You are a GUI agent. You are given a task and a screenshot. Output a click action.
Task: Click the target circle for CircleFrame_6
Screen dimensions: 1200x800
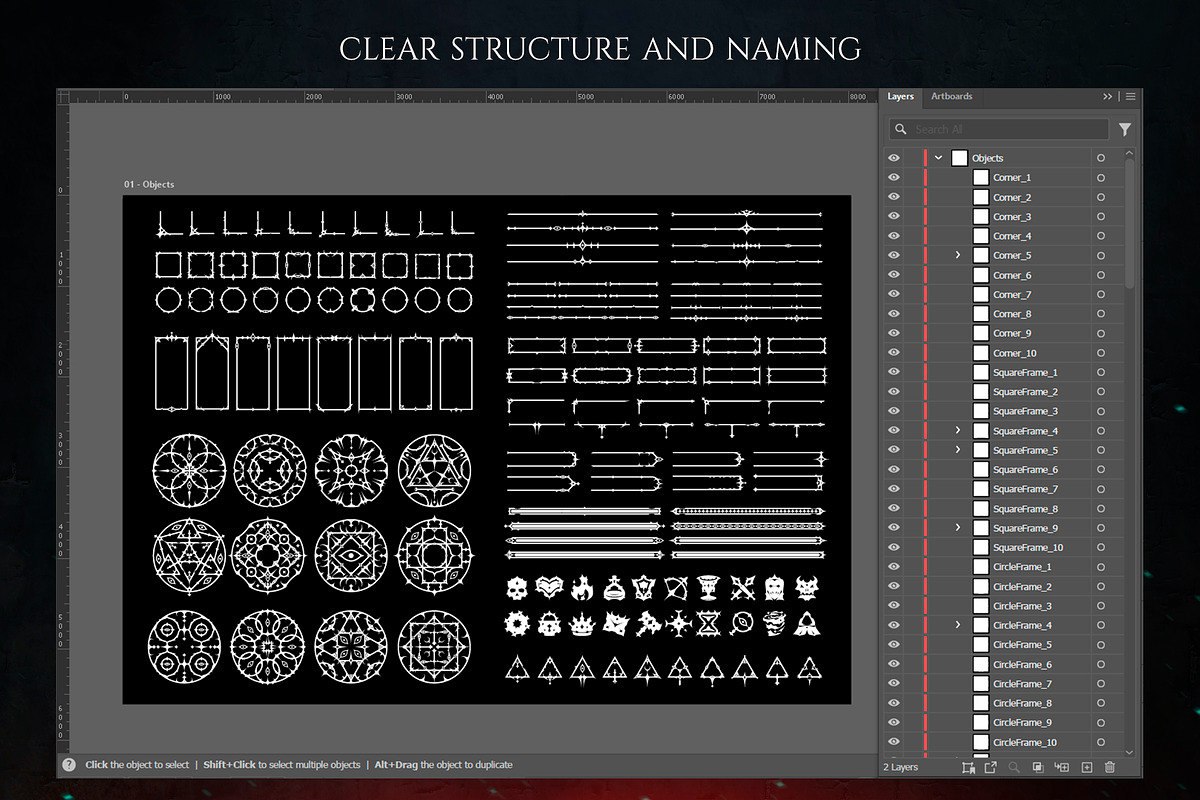pos(1101,664)
